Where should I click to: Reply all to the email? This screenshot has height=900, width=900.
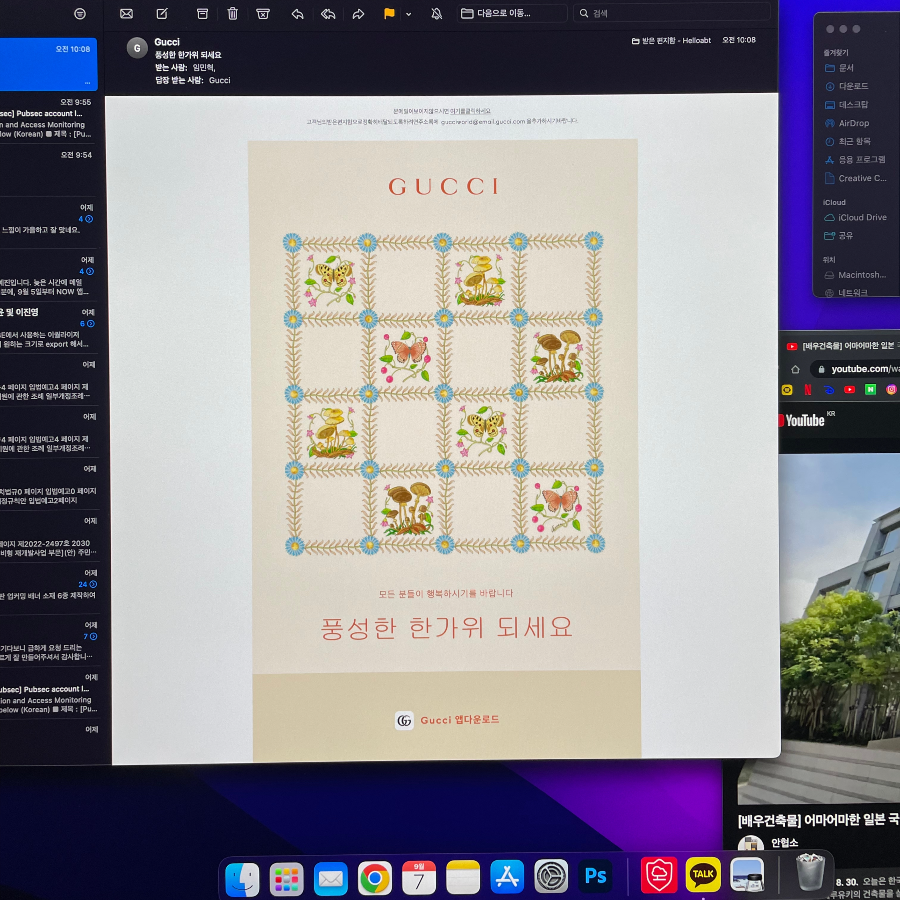pos(328,14)
